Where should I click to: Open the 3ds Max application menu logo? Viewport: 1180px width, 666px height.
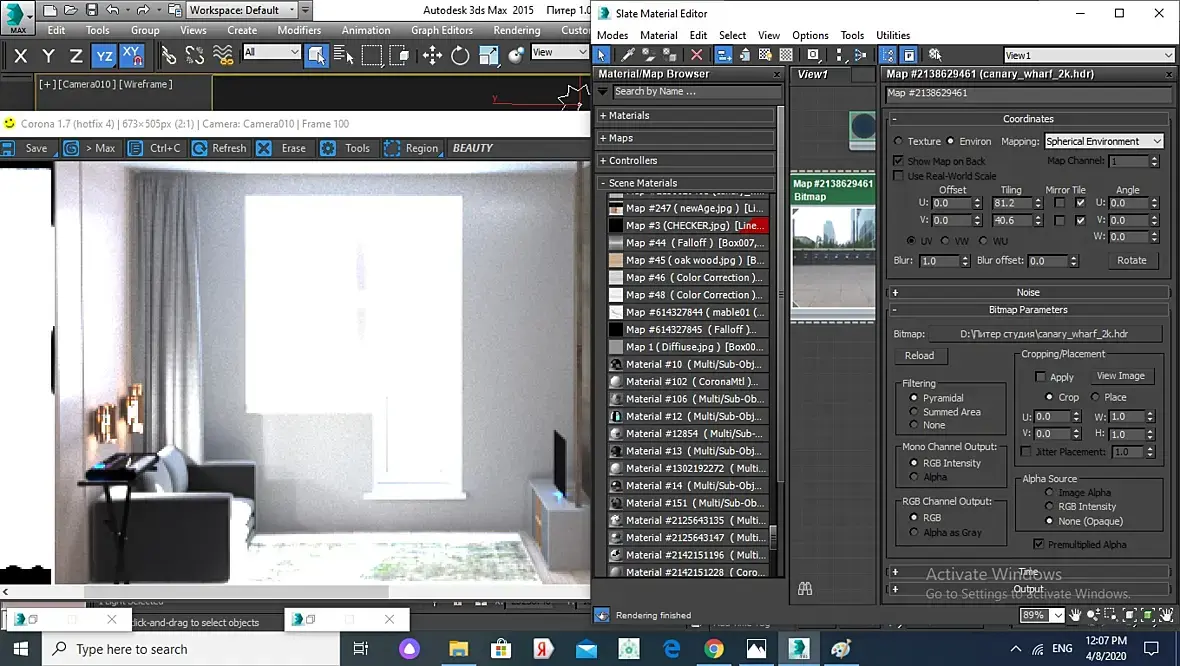(x=17, y=17)
